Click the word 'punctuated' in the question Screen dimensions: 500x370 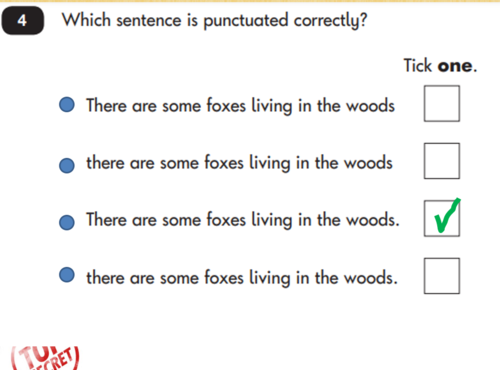[246, 21]
